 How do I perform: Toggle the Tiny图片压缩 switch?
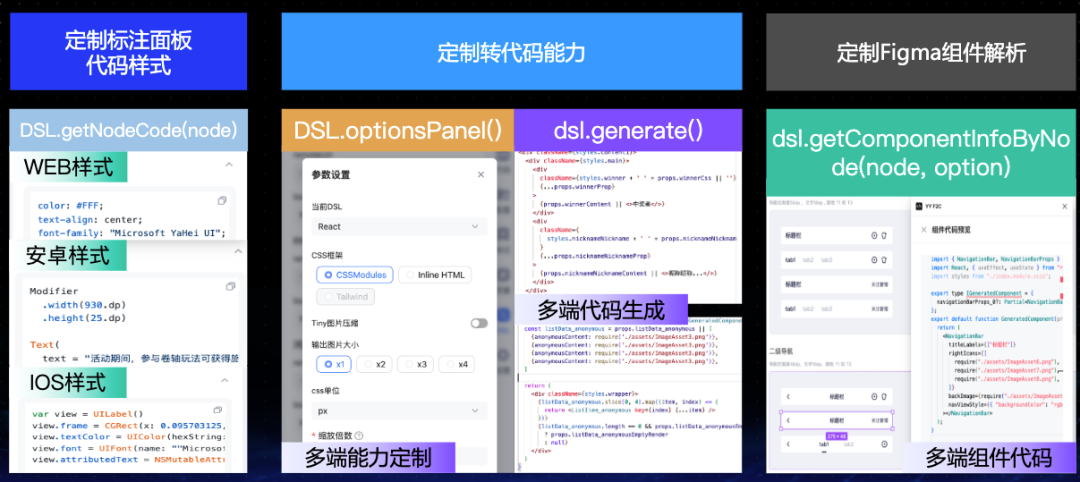pyautogui.click(x=479, y=323)
